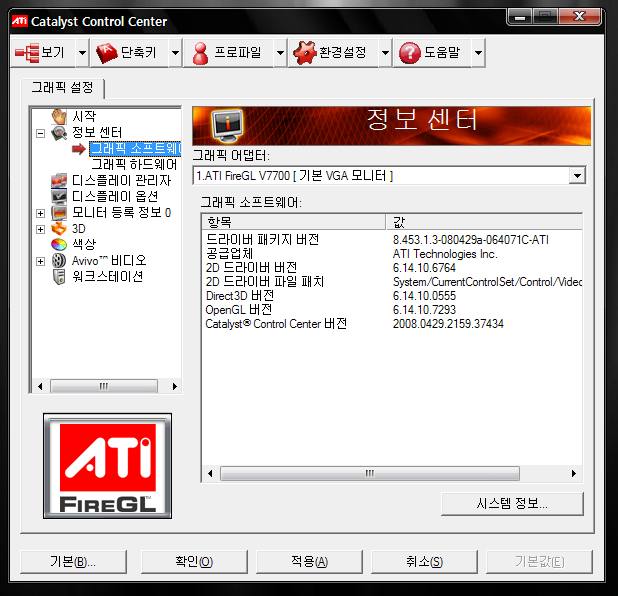618x596 pixels.
Task: Click the 워크스테이션 computer tower icon
Action: pyautogui.click(x=59, y=277)
